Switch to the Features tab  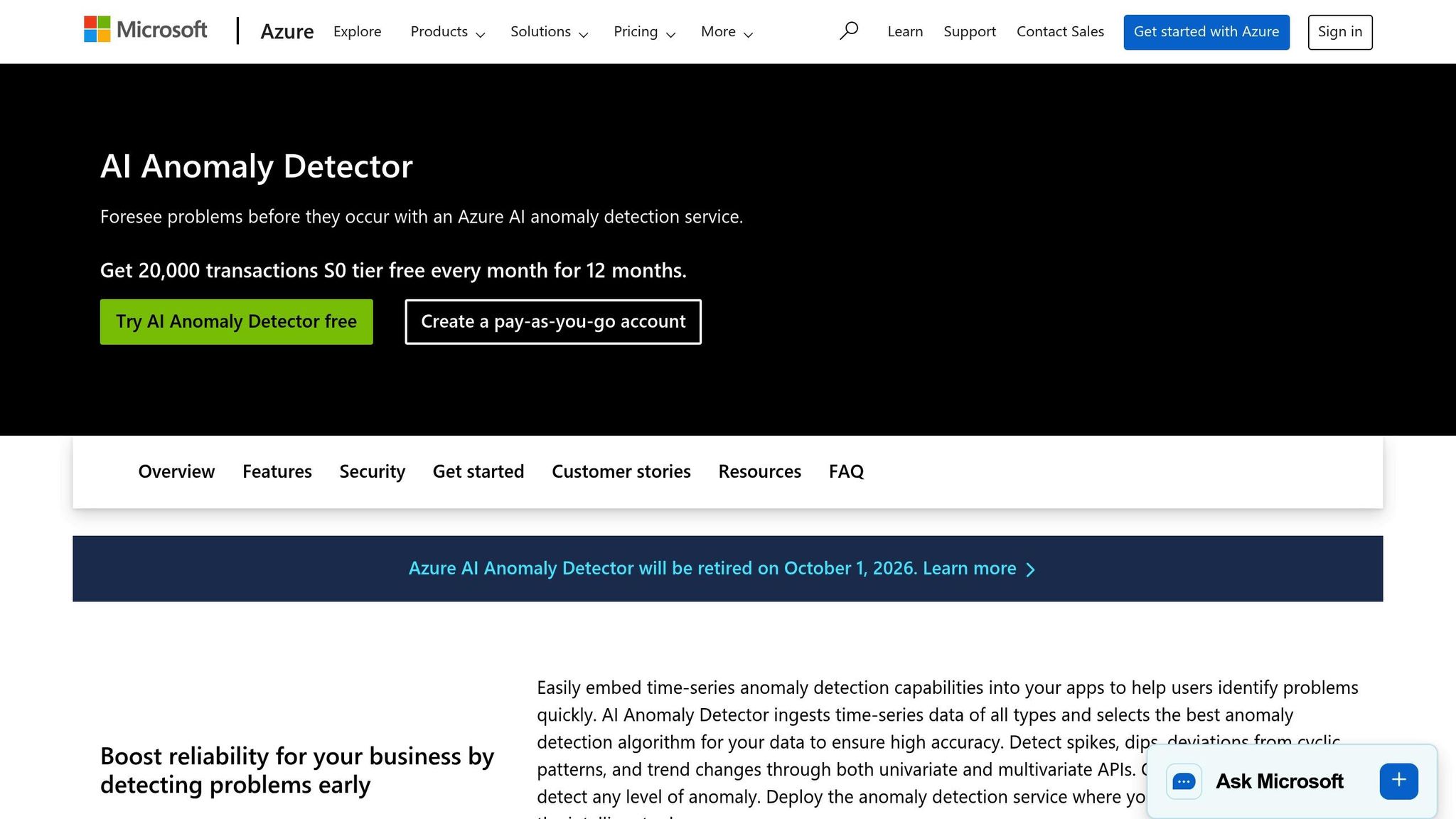[x=277, y=471]
